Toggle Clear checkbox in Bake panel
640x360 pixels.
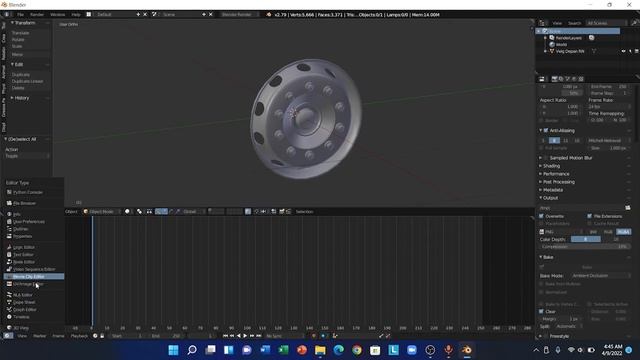542,312
